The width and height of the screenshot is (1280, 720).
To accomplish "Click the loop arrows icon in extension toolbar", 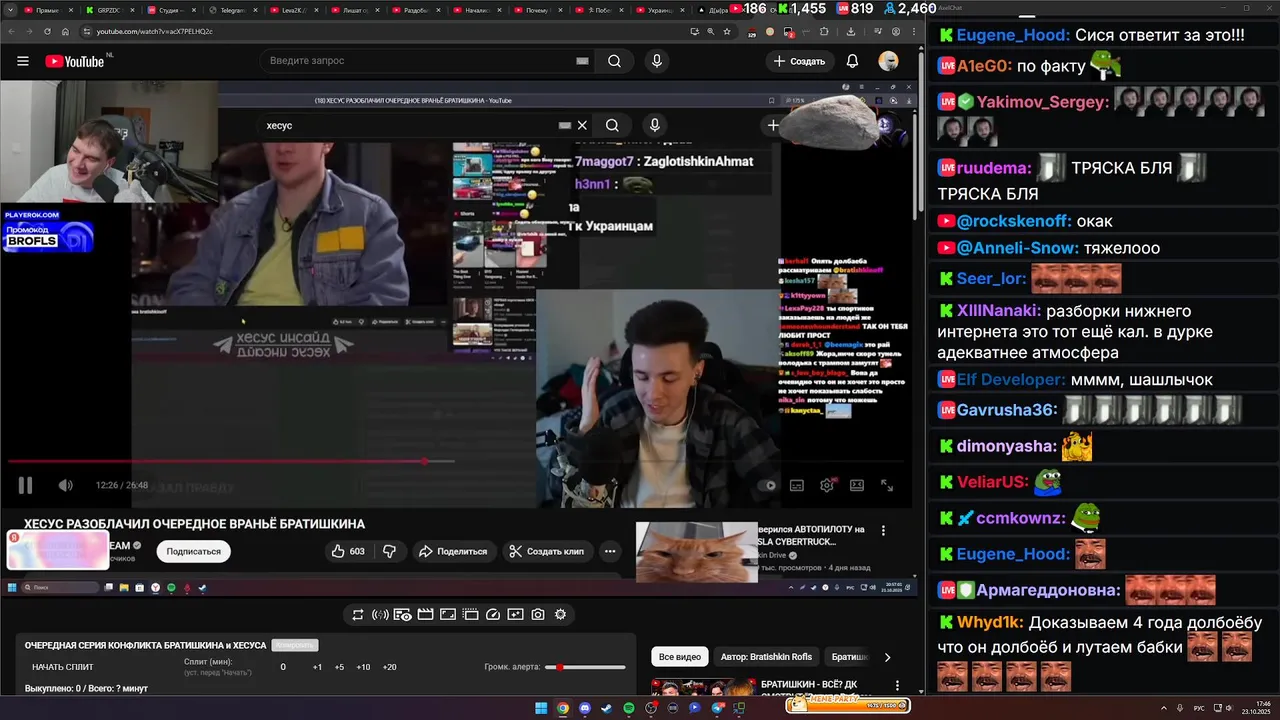I will (357, 615).
